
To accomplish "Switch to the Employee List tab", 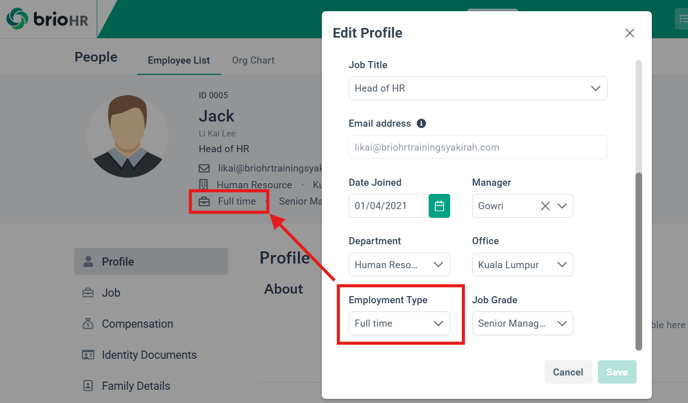I will 179,60.
